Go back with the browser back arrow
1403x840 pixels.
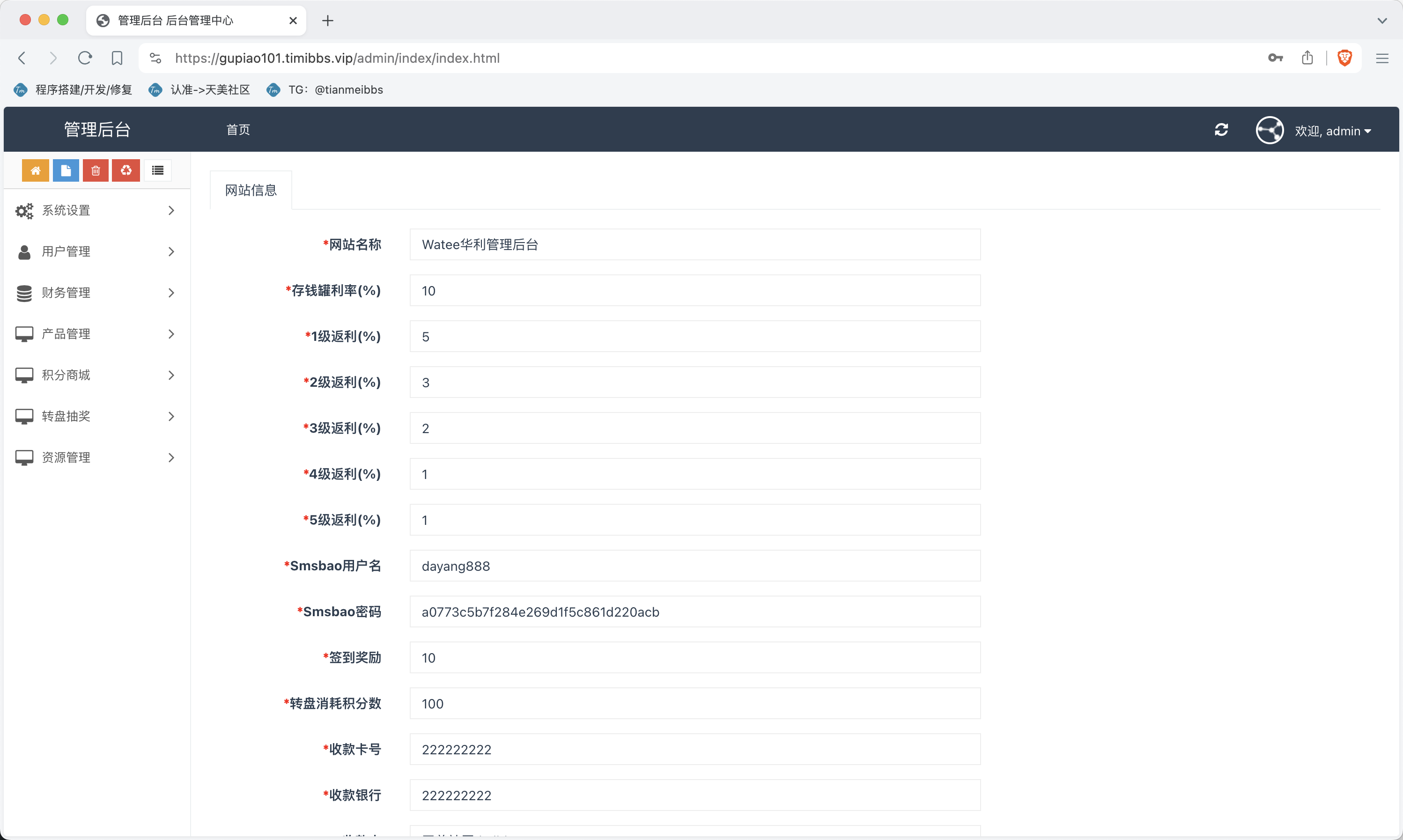pyautogui.click(x=22, y=58)
